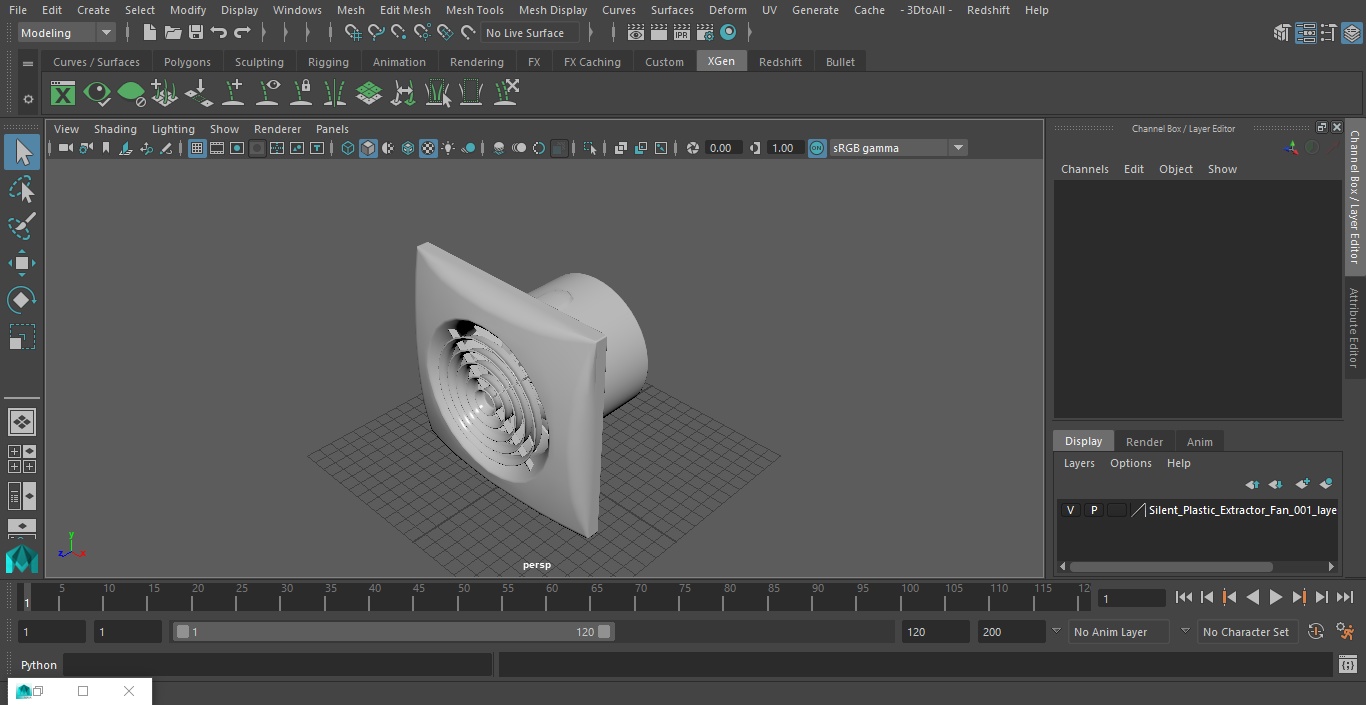Toggle viewport shadows button
This screenshot has width=1366, height=705.
(x=468, y=148)
